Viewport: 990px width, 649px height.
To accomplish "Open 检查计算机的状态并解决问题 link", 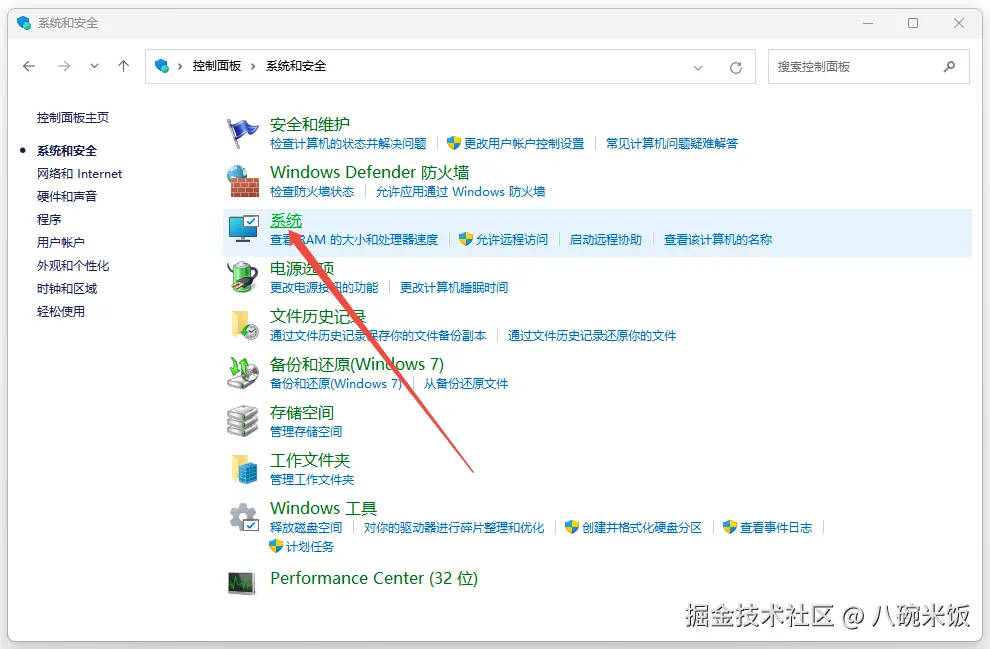I will click(348, 143).
